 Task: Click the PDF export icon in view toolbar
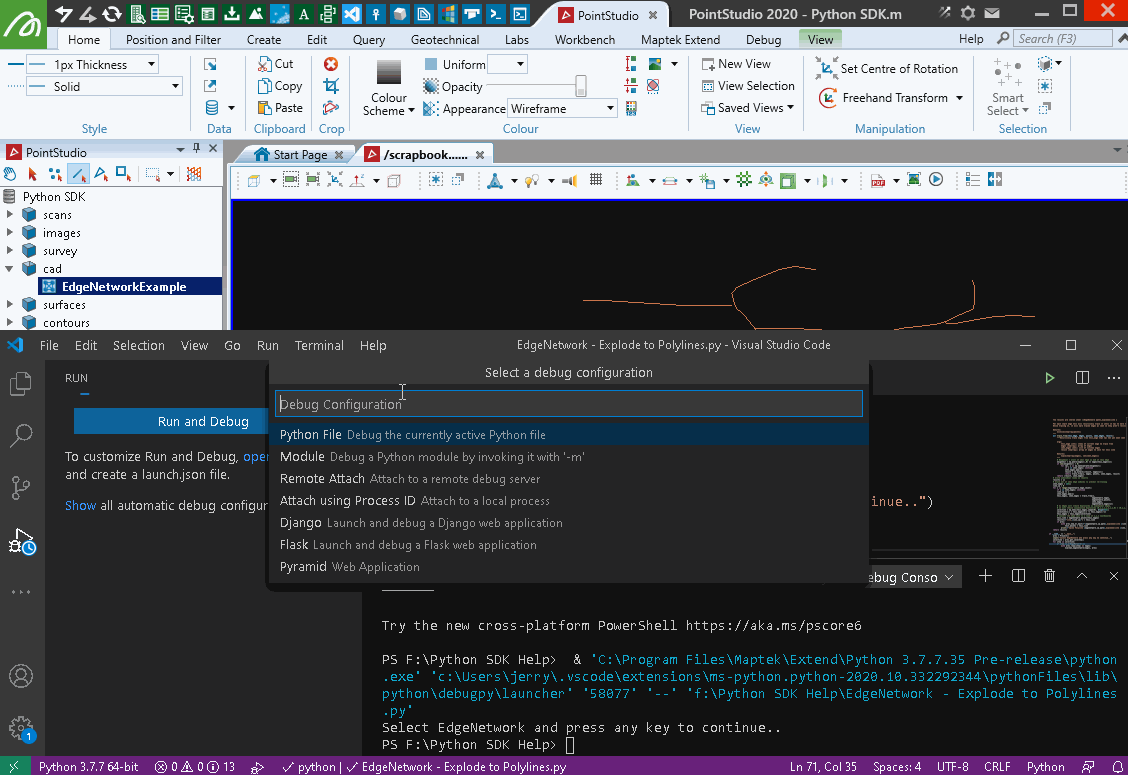point(878,180)
